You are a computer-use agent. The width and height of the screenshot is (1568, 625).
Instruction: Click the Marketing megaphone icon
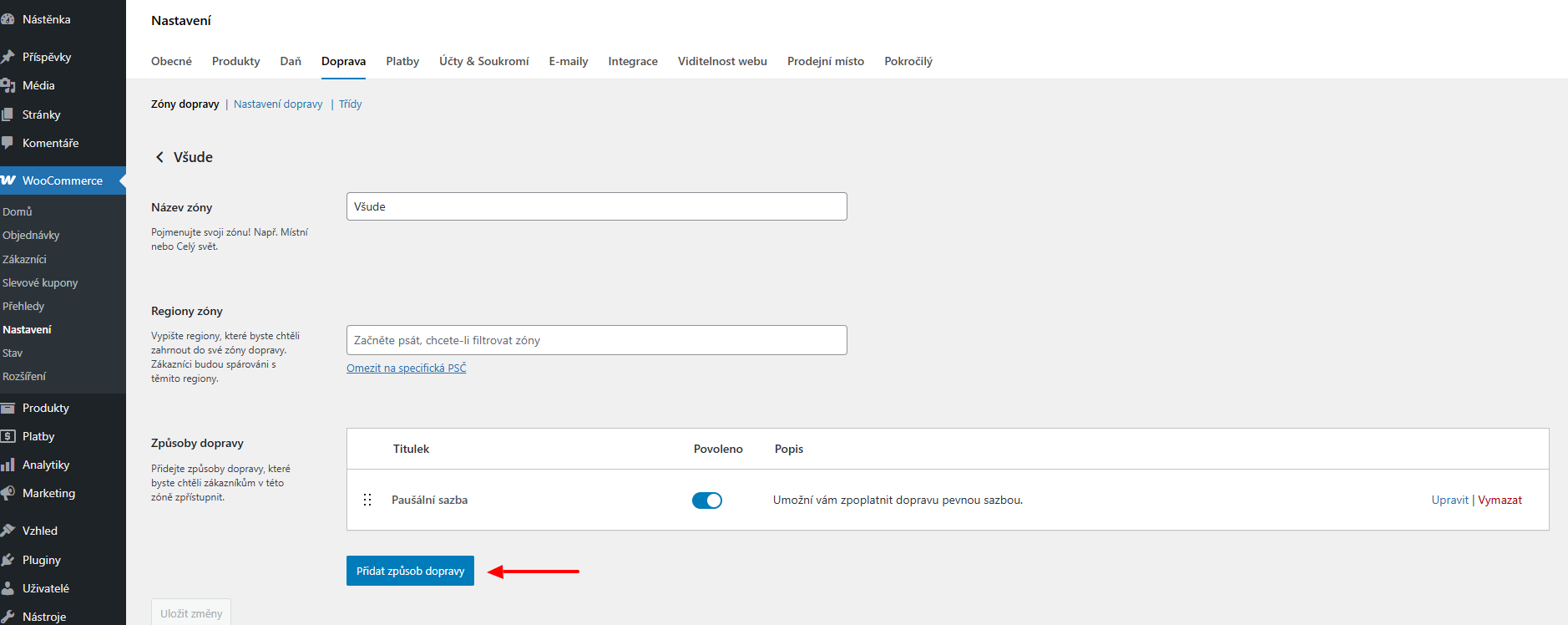pos(8,493)
